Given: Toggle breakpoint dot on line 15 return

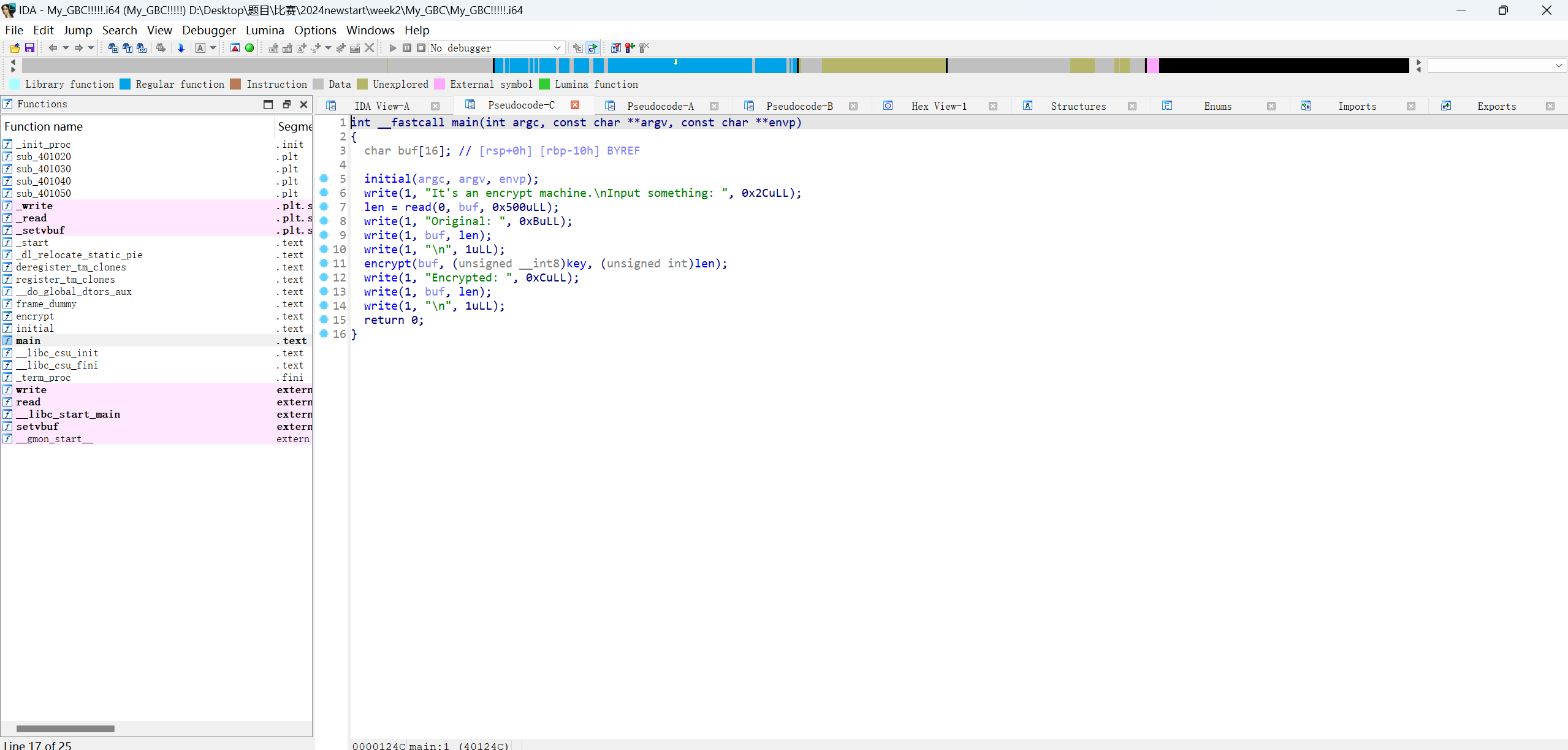Looking at the screenshot, I should tap(324, 320).
